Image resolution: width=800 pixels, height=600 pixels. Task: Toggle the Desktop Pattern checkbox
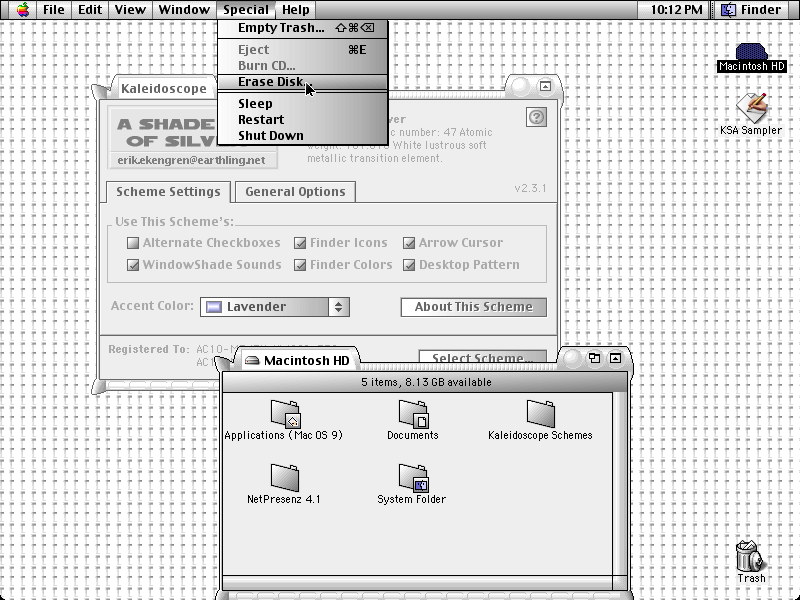(x=409, y=265)
